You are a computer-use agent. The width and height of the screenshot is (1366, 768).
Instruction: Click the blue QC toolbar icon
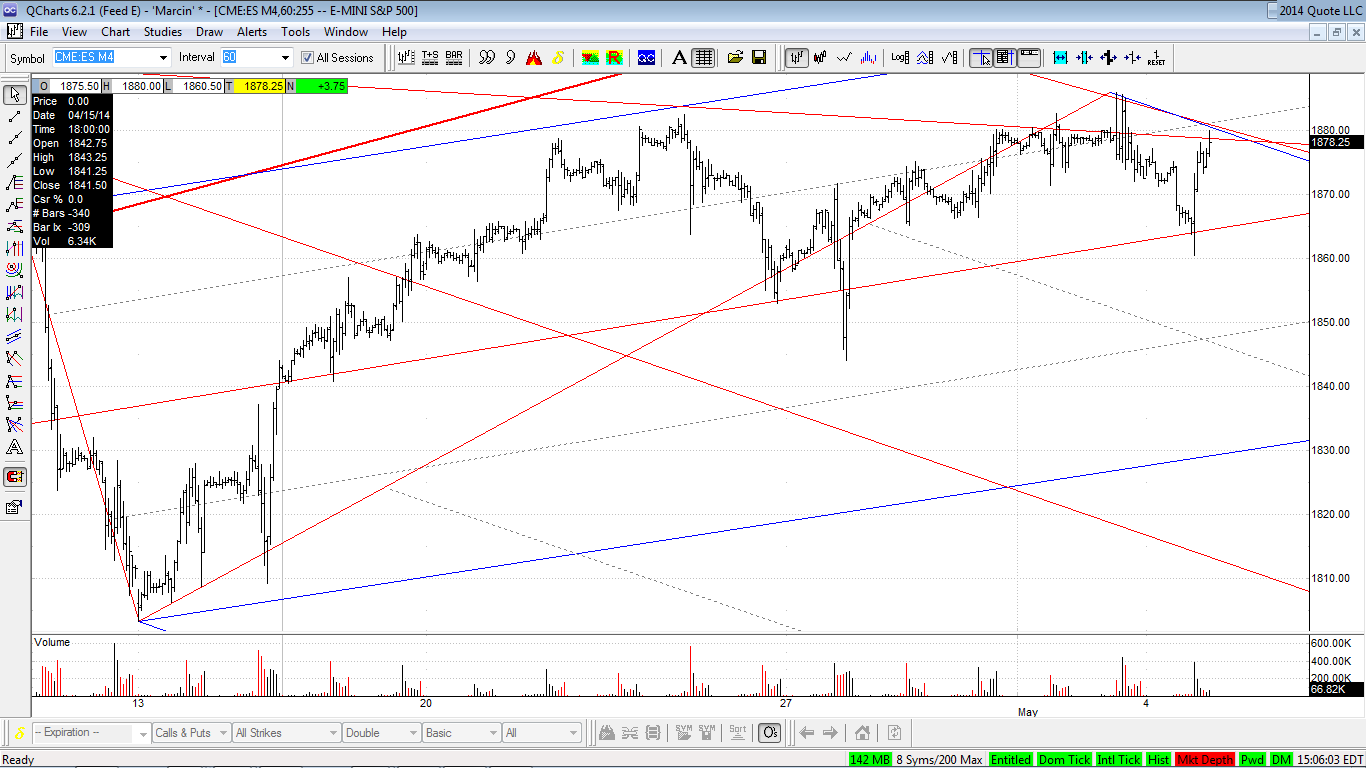647,58
